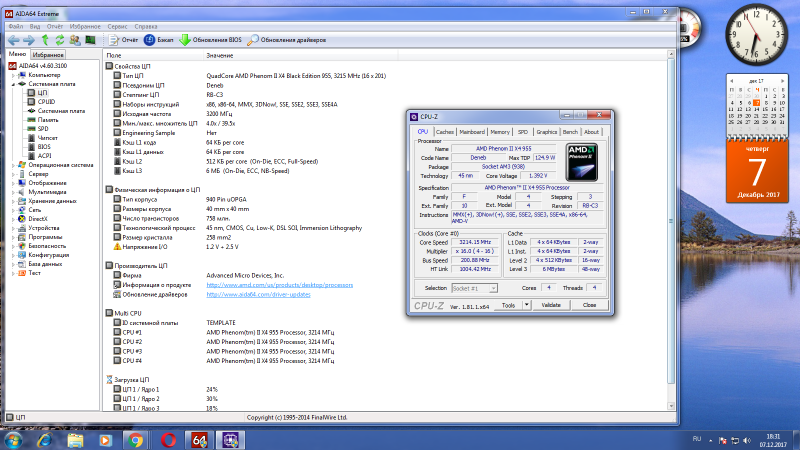Click the back arrow in AIDA64 toolbar
The height and width of the screenshot is (450, 800).
tap(13, 40)
